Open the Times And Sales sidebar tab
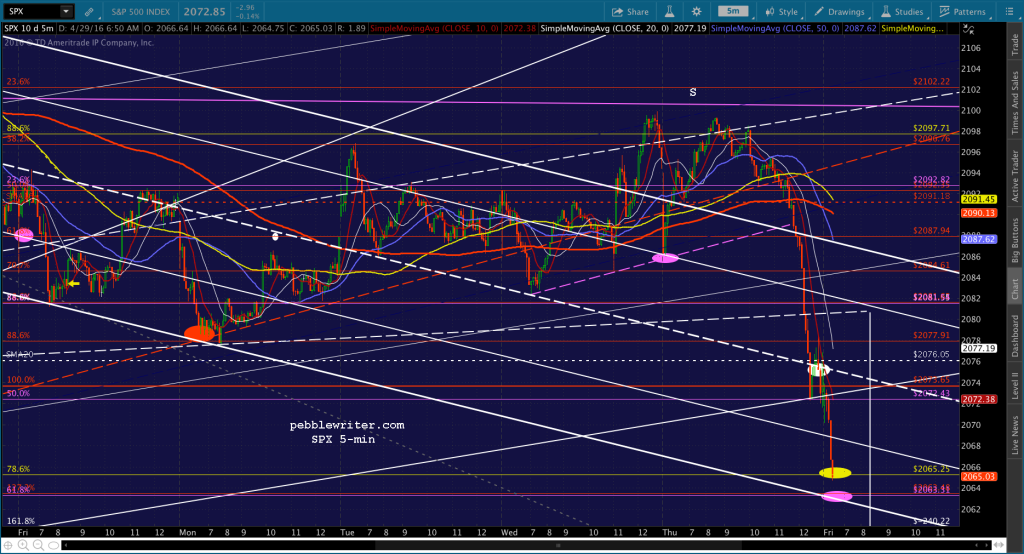Screen dimensions: 1024x554 click(x=1015, y=103)
